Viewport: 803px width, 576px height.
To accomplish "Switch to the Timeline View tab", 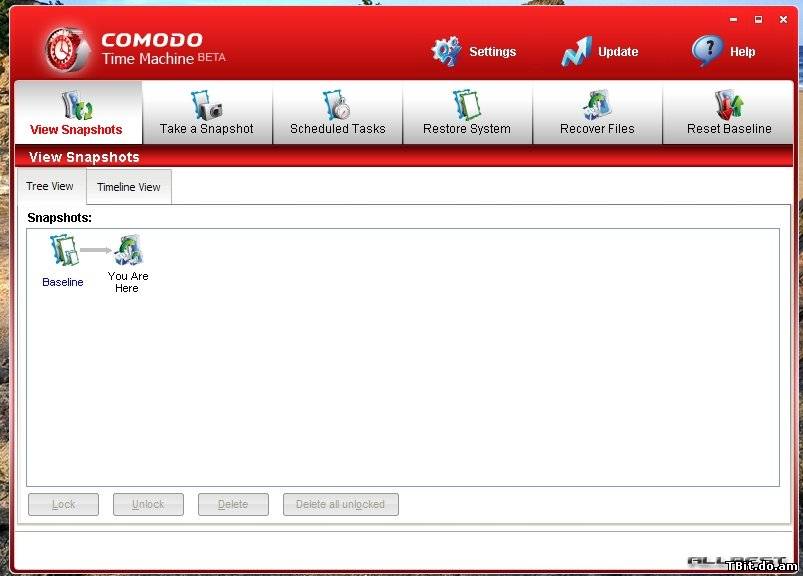I will (129, 187).
